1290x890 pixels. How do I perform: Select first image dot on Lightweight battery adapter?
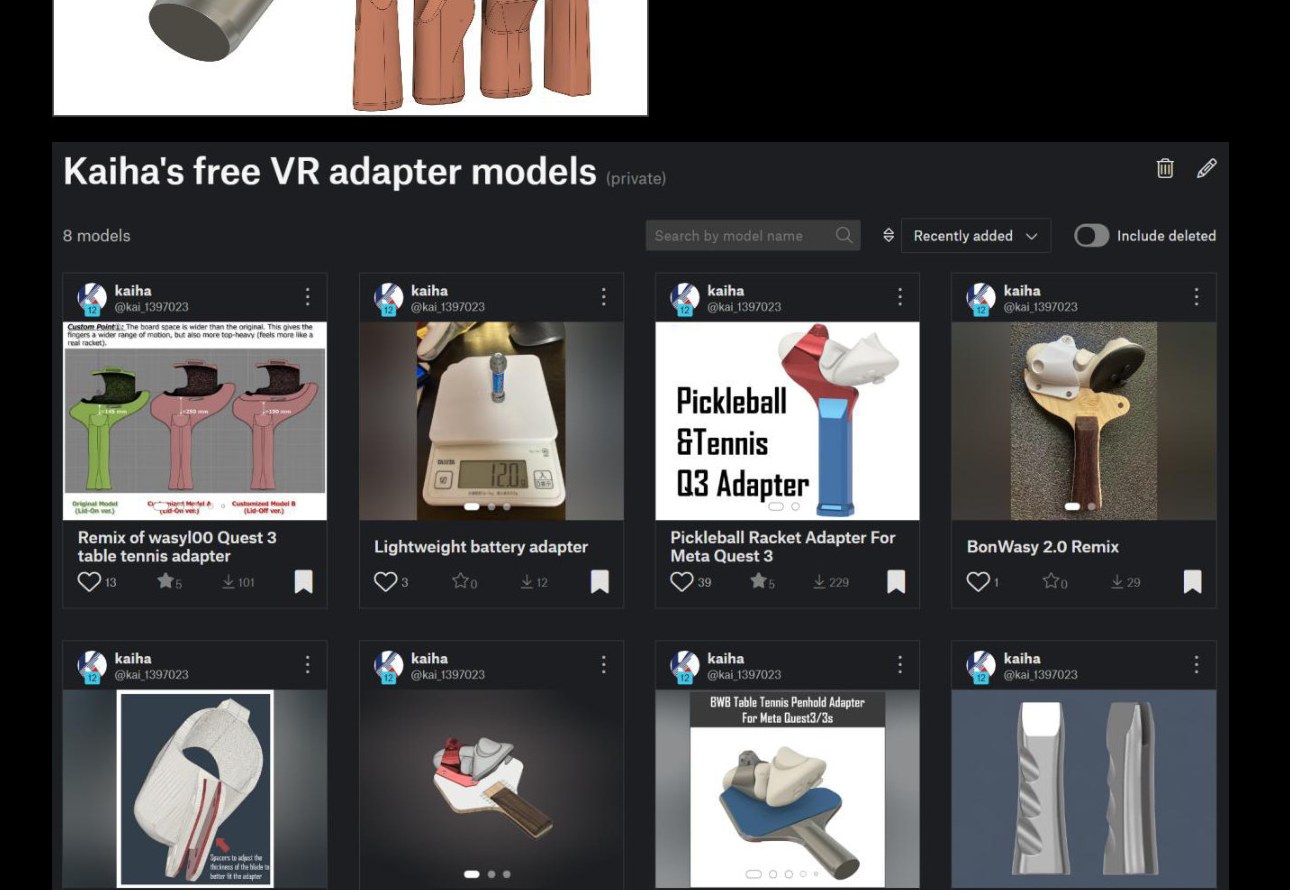(x=472, y=506)
